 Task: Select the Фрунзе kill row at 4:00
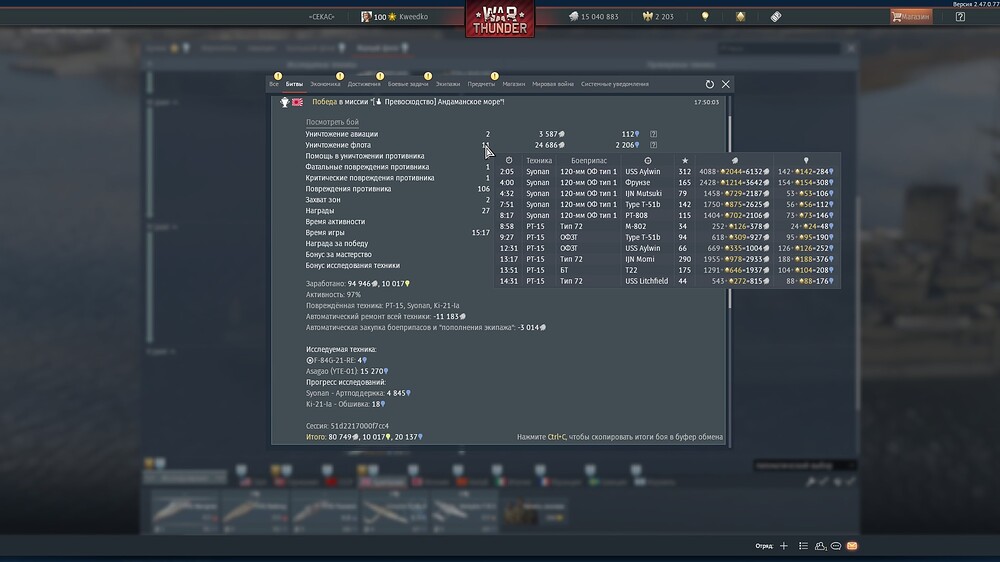pos(666,182)
